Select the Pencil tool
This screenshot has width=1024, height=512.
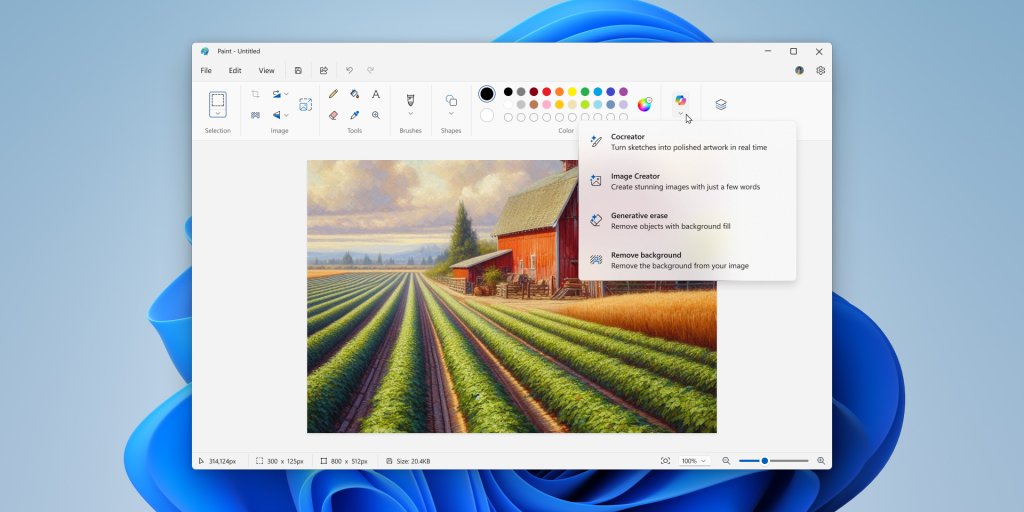[x=333, y=94]
